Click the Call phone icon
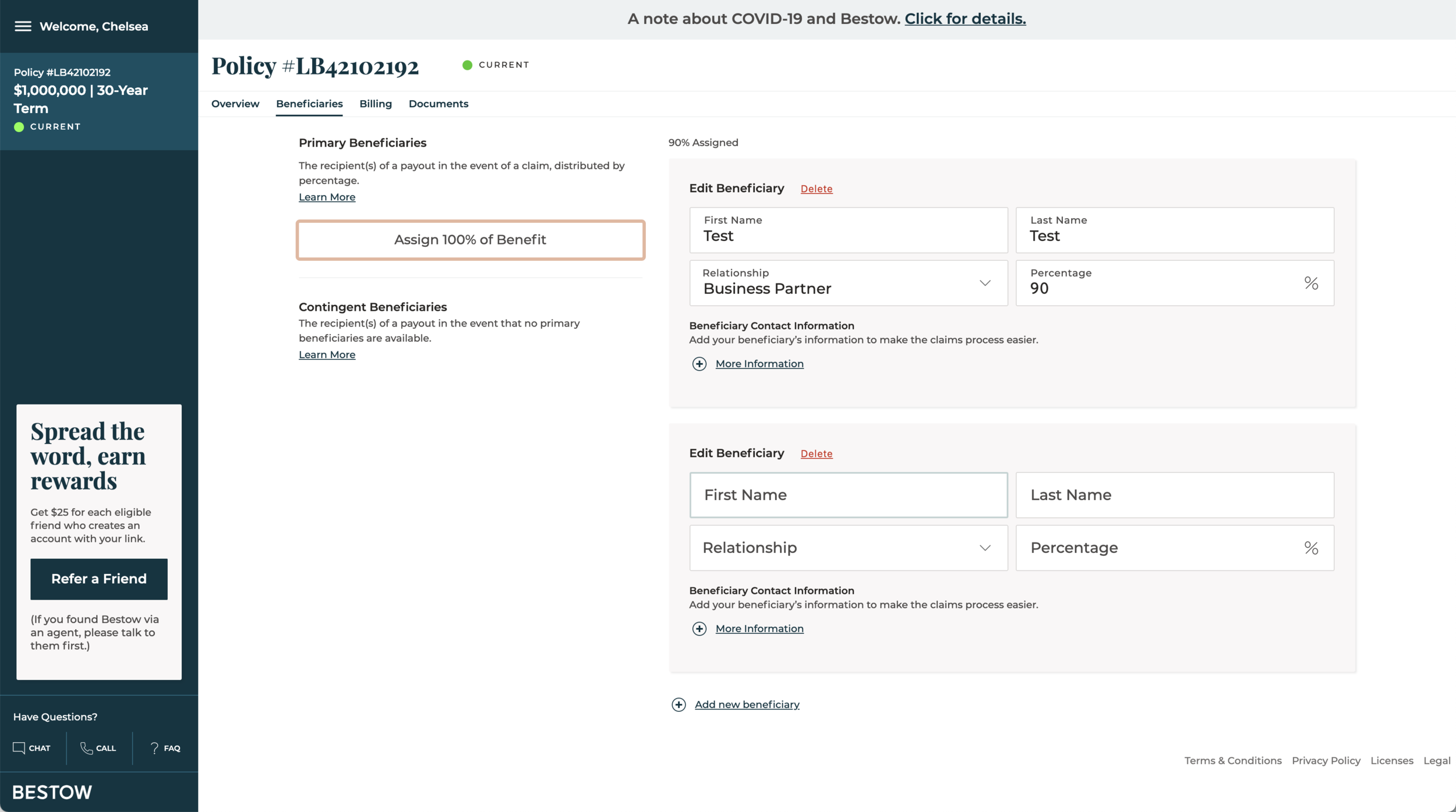 pyautogui.click(x=86, y=748)
